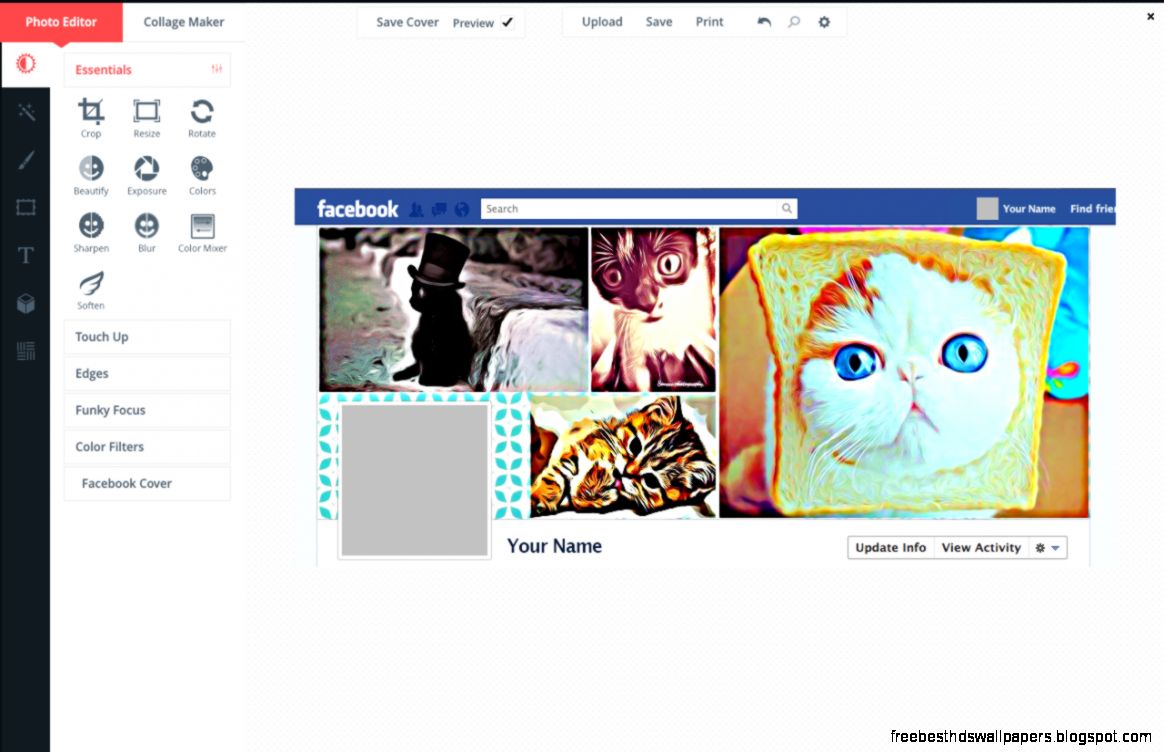Click the Facebook messages icon in mockup
The image size is (1164, 752).
pos(439,210)
